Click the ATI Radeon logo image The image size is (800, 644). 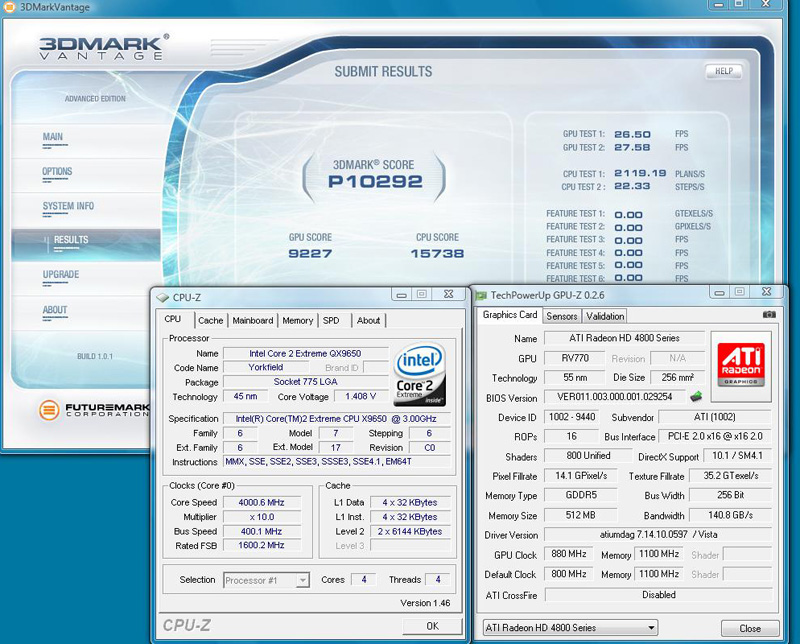coord(742,364)
